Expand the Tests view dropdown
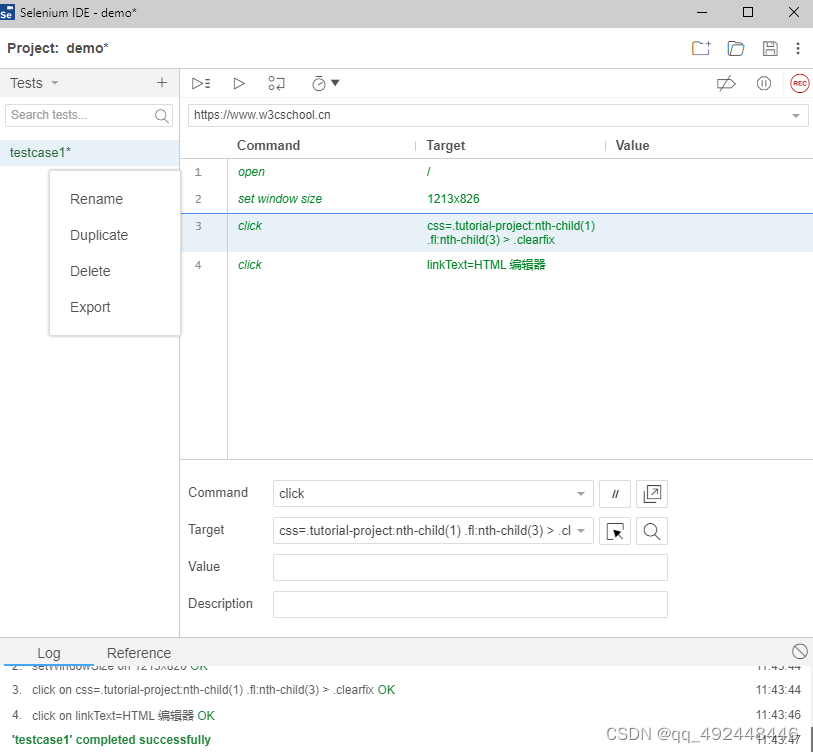813x752 pixels. 55,83
